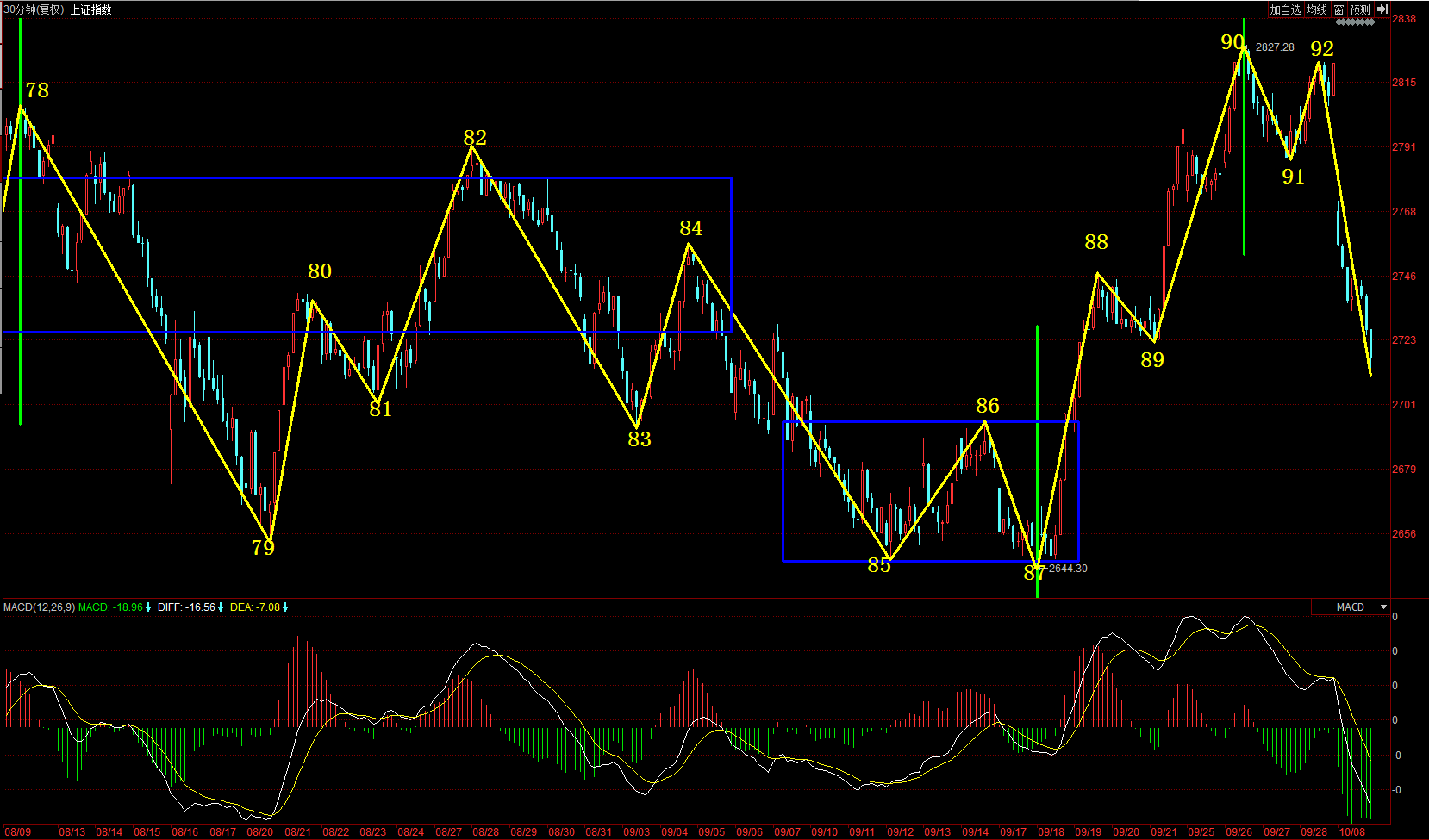The image size is (1429, 840).
Task: Click the 上证指数 index name label
Action: coord(91,9)
